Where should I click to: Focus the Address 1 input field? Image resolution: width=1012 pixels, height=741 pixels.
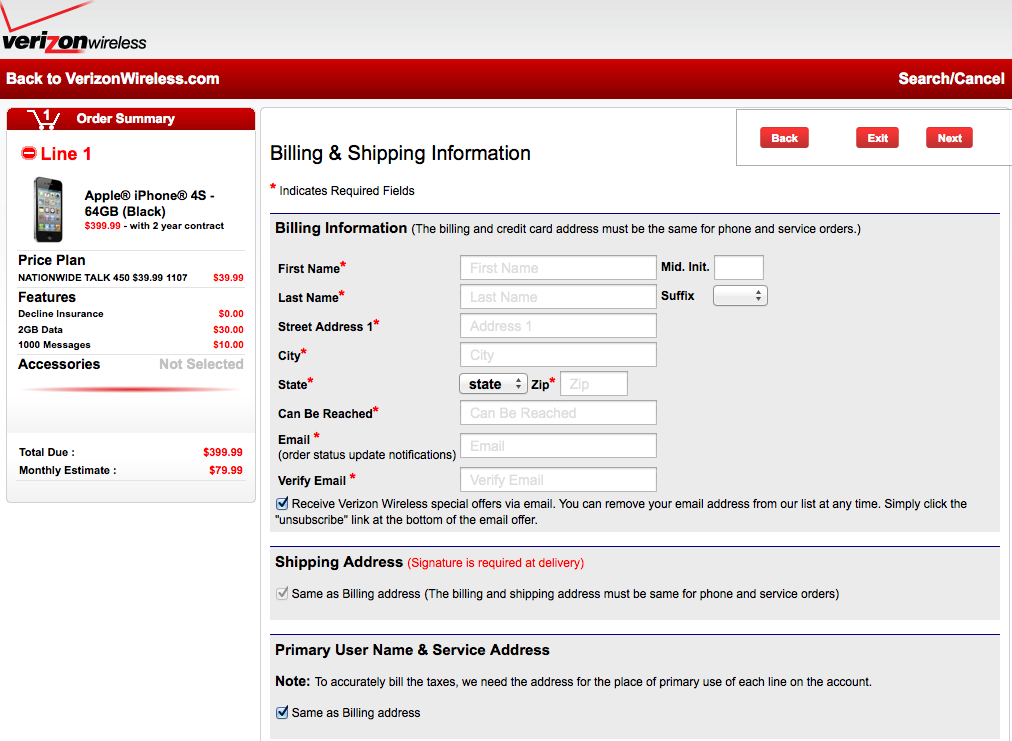click(558, 326)
